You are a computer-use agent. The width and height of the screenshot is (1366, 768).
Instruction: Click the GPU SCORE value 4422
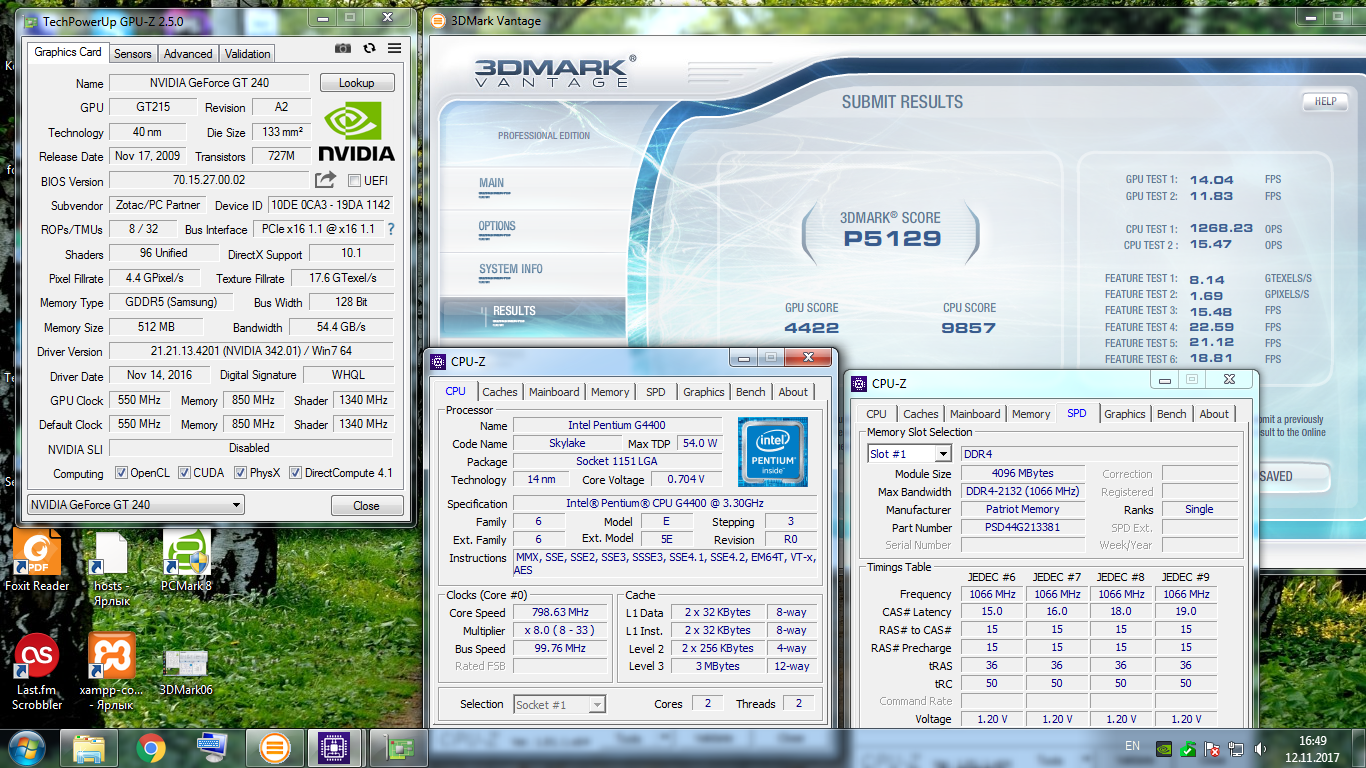(812, 328)
